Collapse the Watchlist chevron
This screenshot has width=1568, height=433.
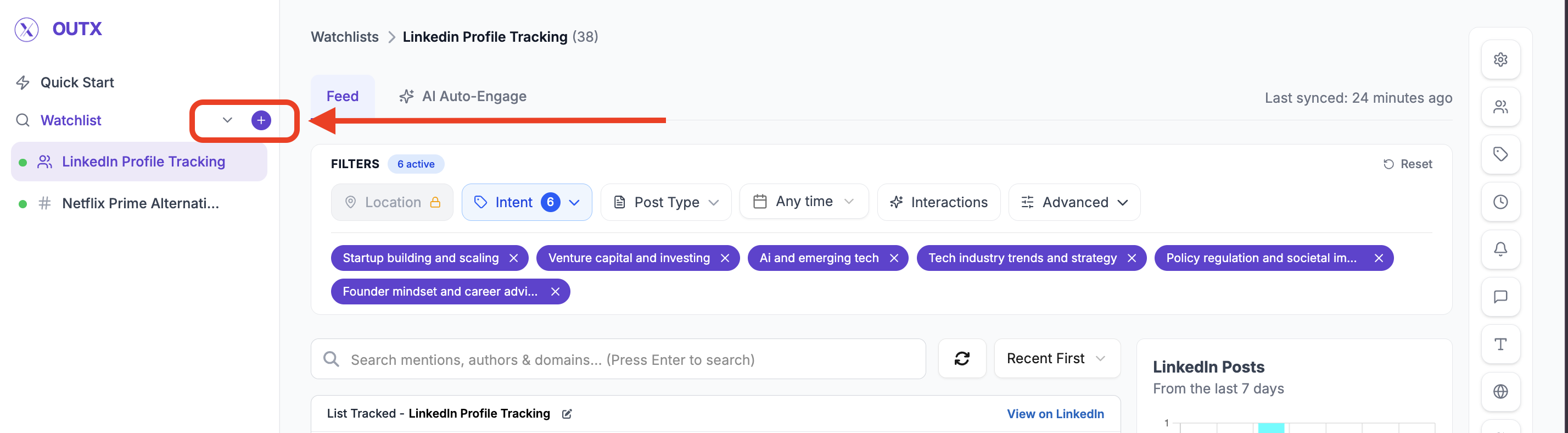[x=227, y=120]
